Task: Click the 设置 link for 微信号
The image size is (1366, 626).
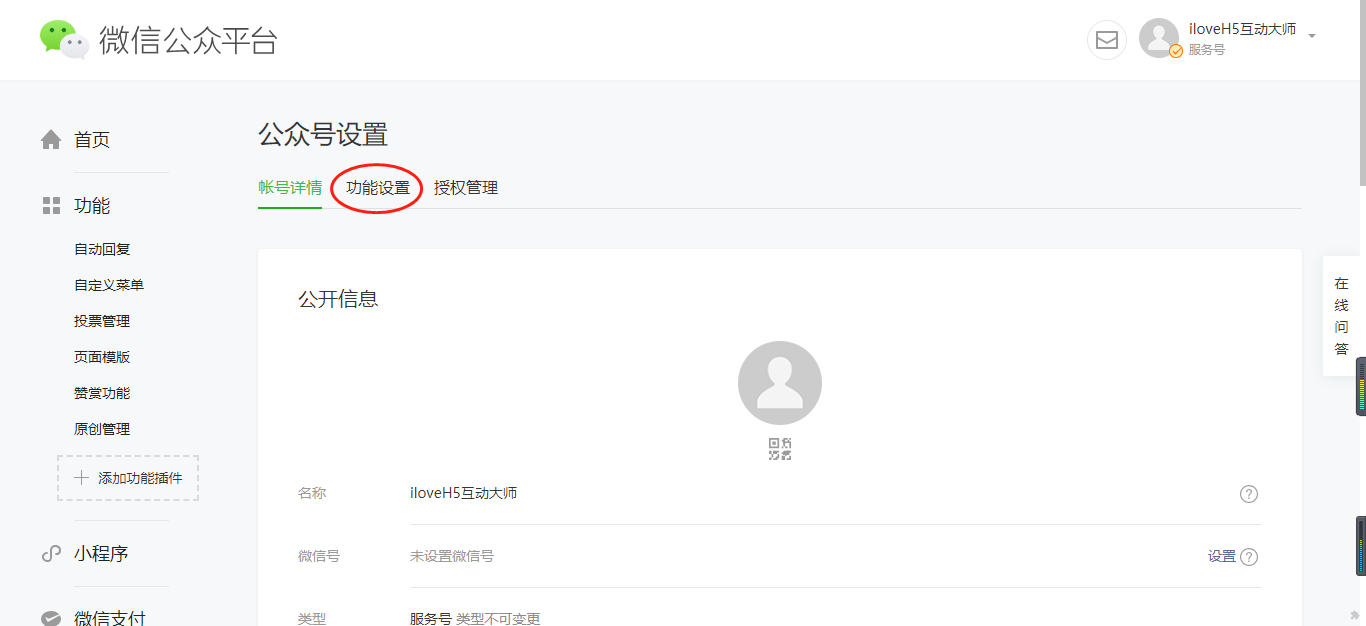Action: [1222, 557]
